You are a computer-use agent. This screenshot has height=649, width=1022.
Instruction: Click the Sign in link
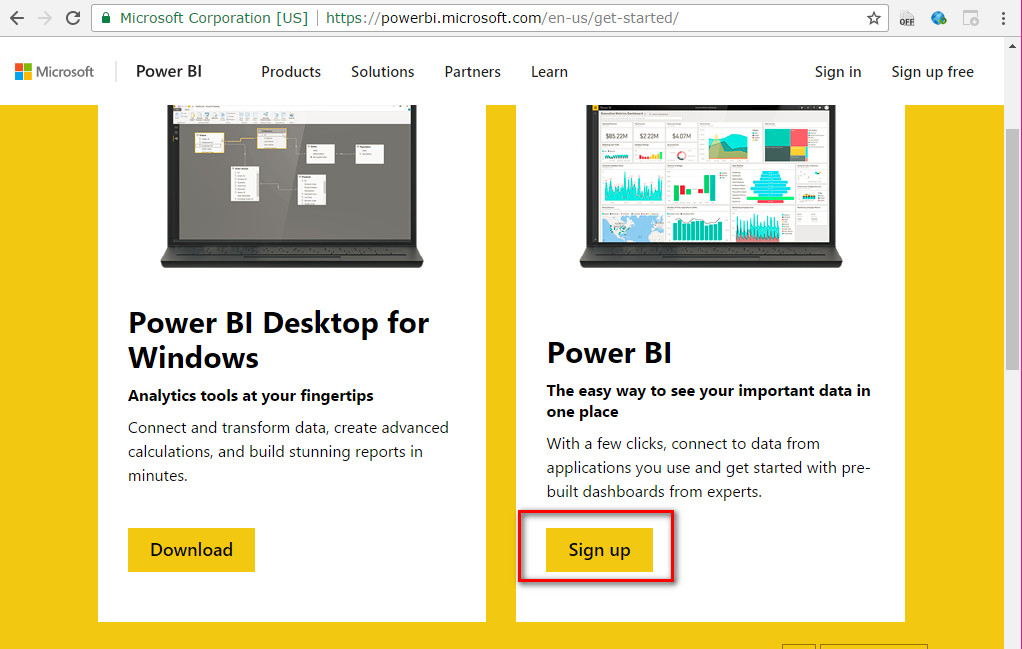click(x=837, y=71)
